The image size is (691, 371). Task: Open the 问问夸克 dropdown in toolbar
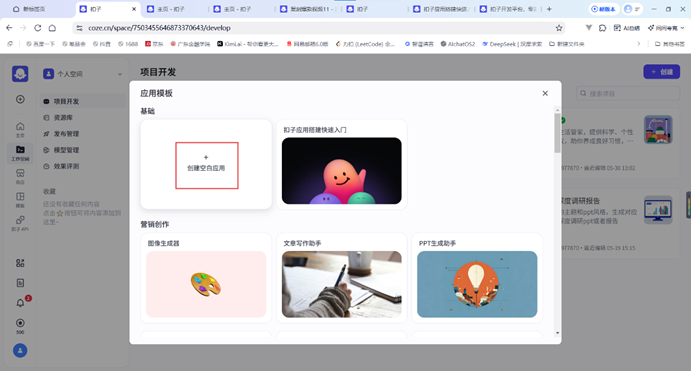tap(666, 28)
